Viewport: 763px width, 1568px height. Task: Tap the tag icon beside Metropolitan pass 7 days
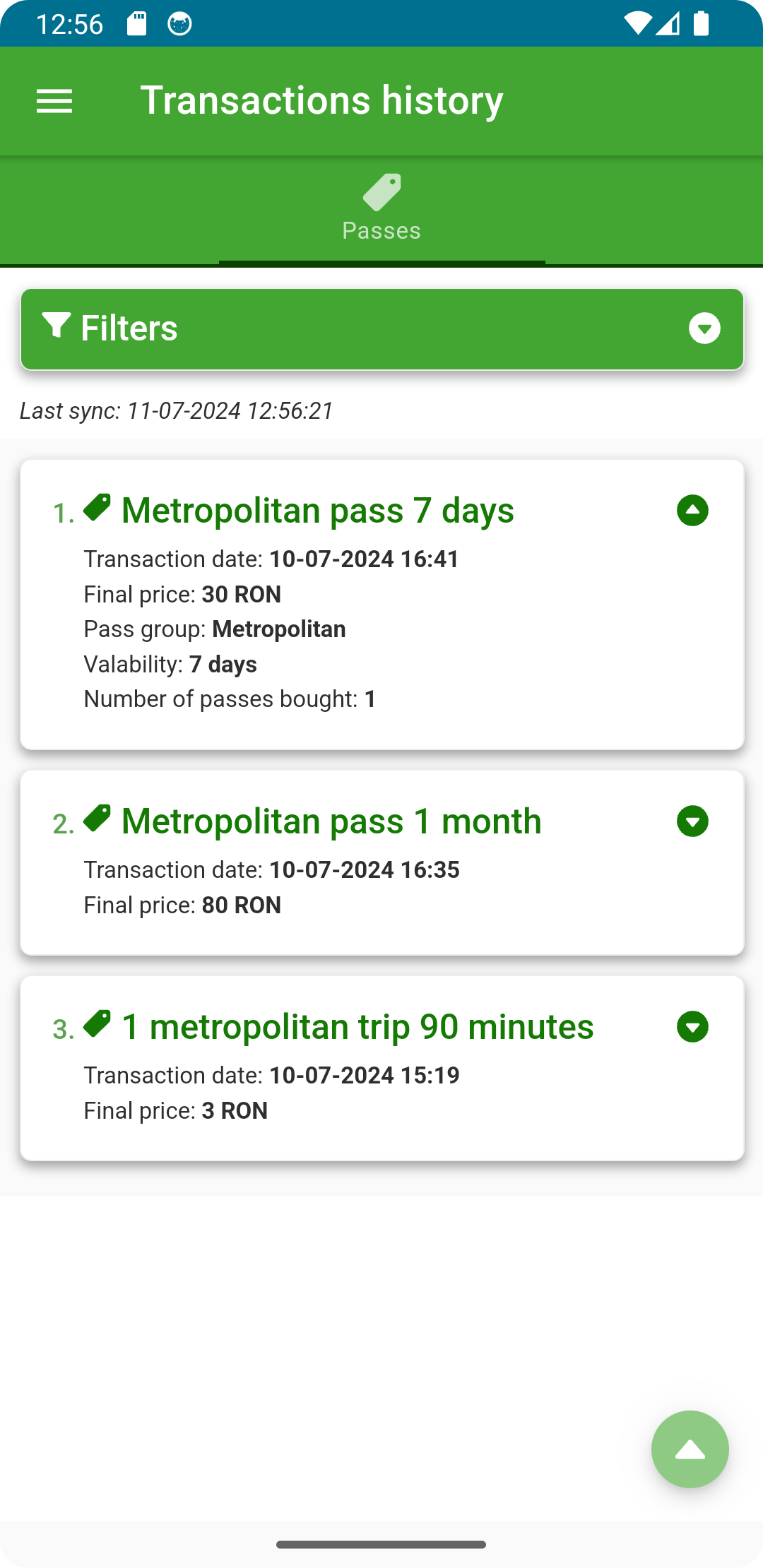click(97, 507)
